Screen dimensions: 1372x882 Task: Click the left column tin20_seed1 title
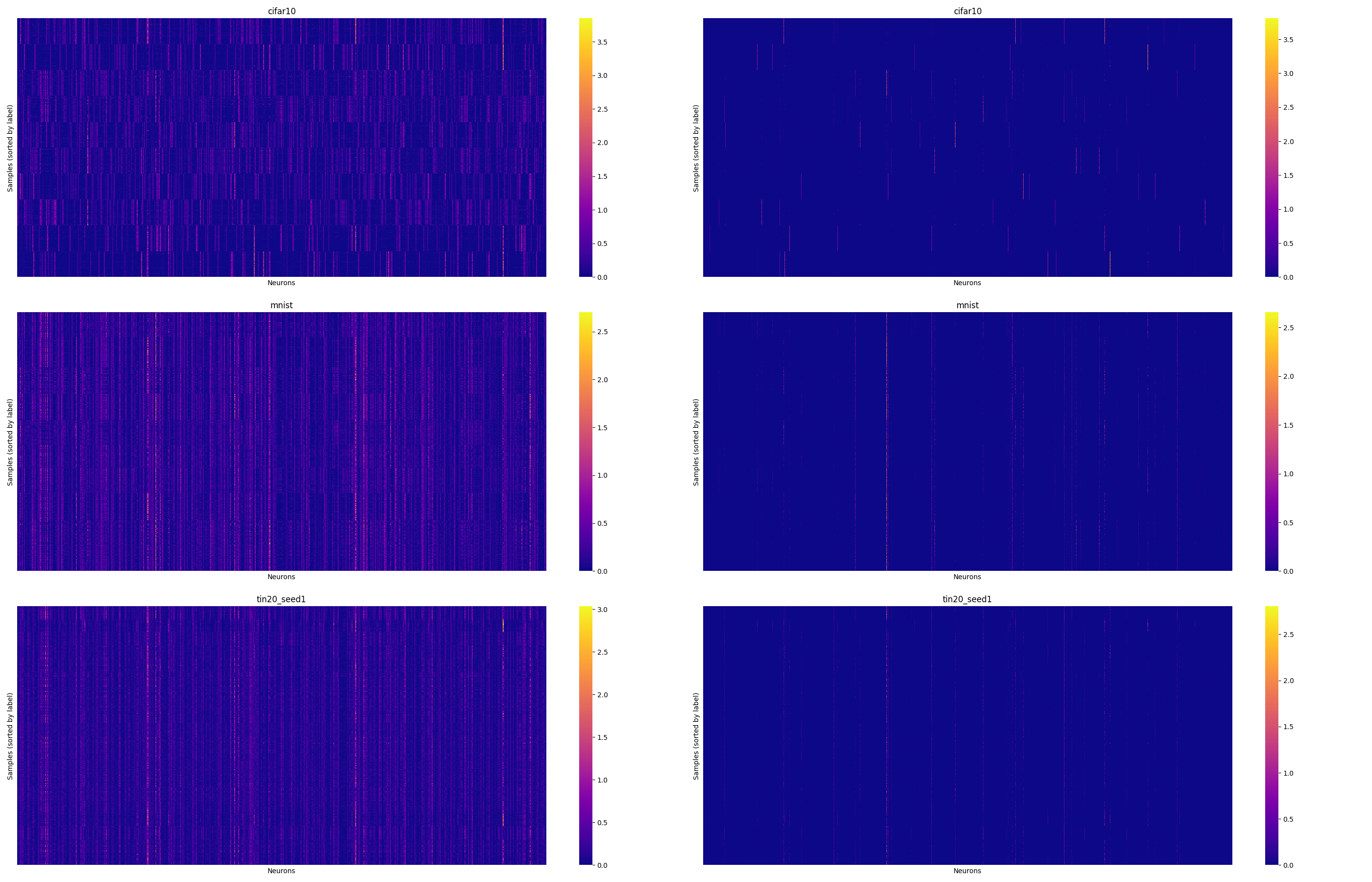point(281,599)
